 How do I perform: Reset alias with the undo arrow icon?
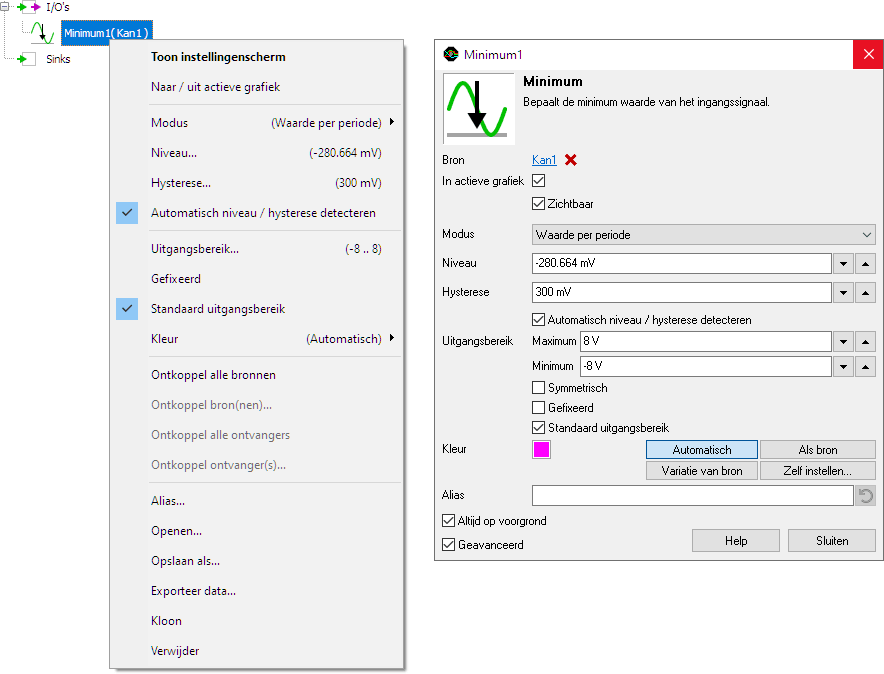tap(865, 495)
